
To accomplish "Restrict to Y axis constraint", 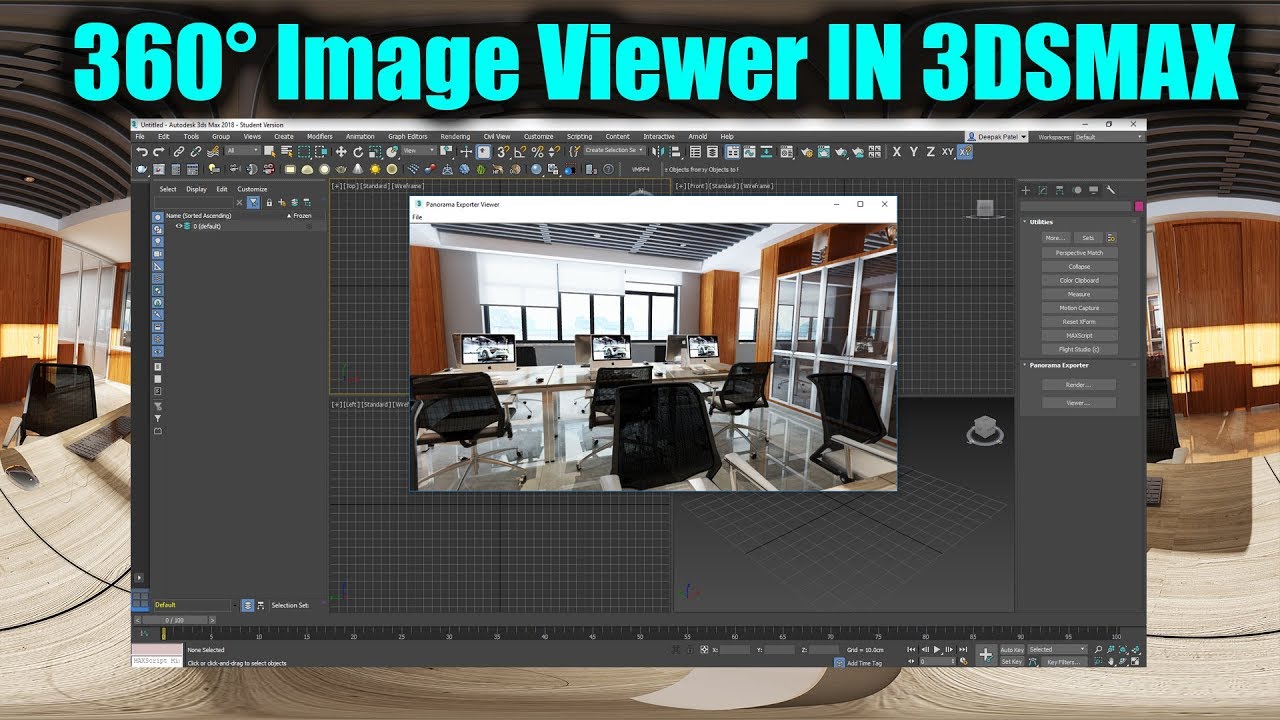I will 913,151.
